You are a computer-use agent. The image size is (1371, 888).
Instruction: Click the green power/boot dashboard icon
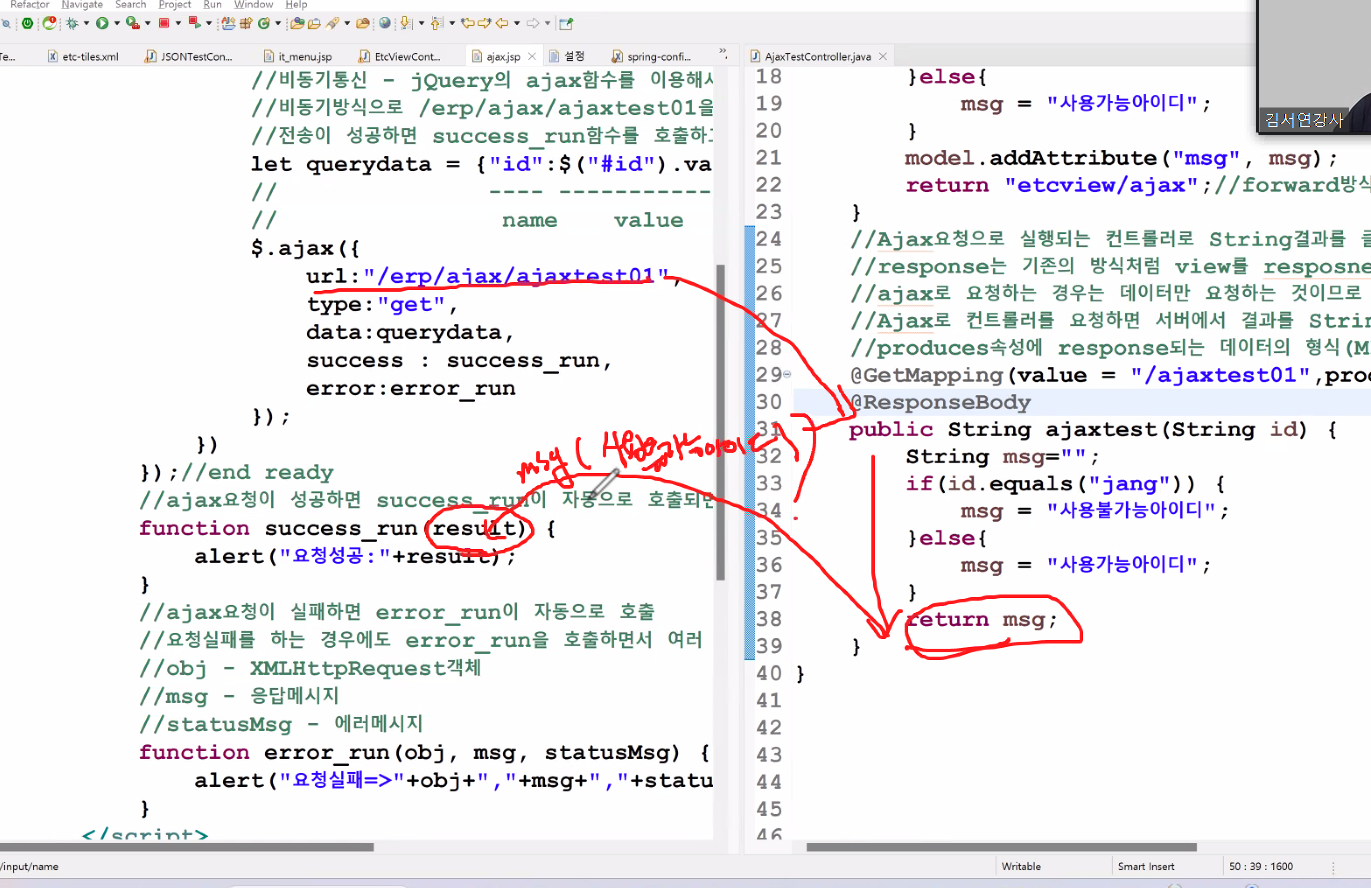27,22
